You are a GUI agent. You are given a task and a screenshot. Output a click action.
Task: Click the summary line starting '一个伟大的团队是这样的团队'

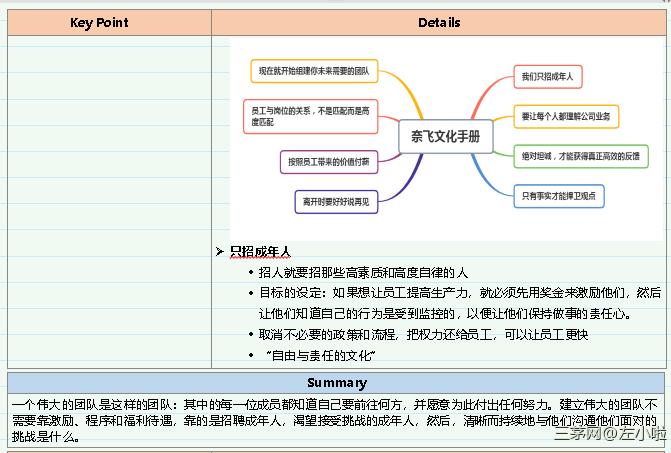334,404
